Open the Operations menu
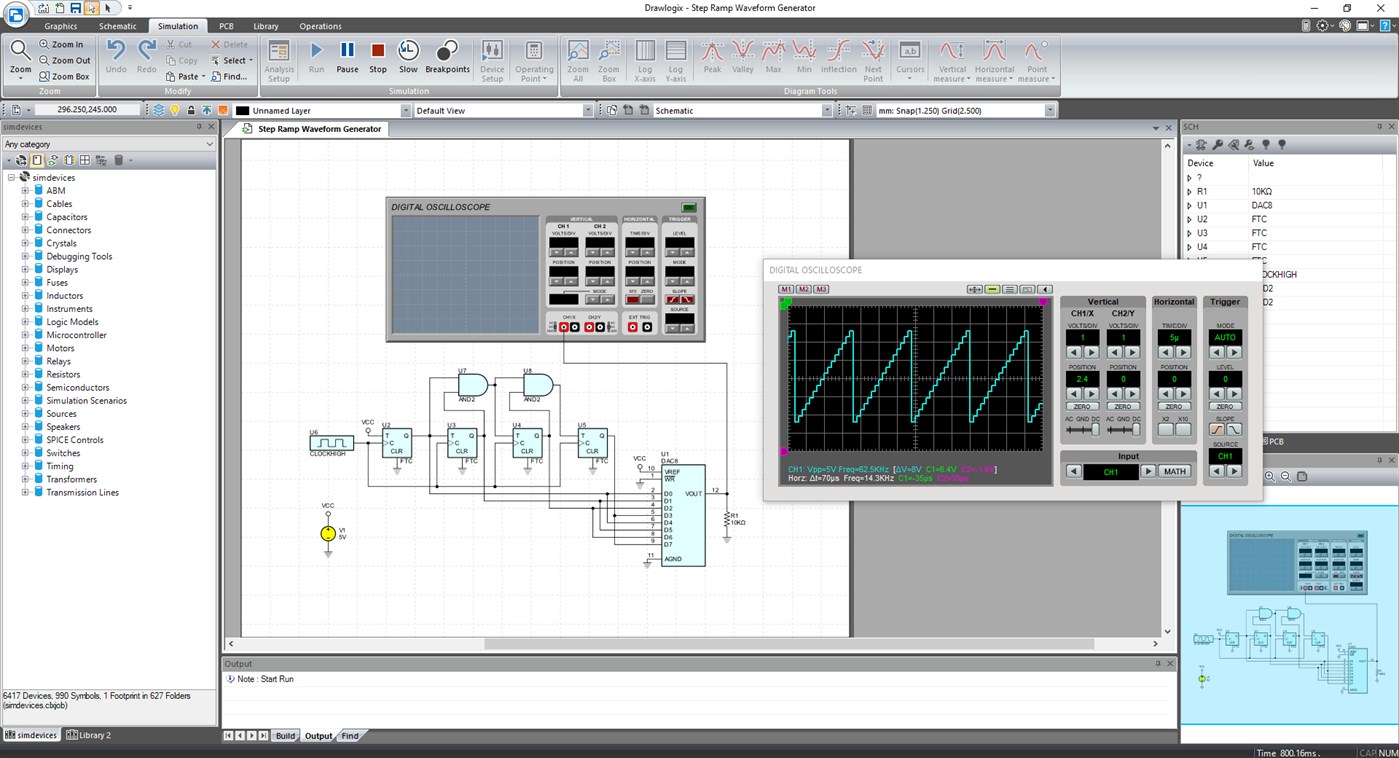Screen dimensions: 1399x758 (x=319, y=26)
